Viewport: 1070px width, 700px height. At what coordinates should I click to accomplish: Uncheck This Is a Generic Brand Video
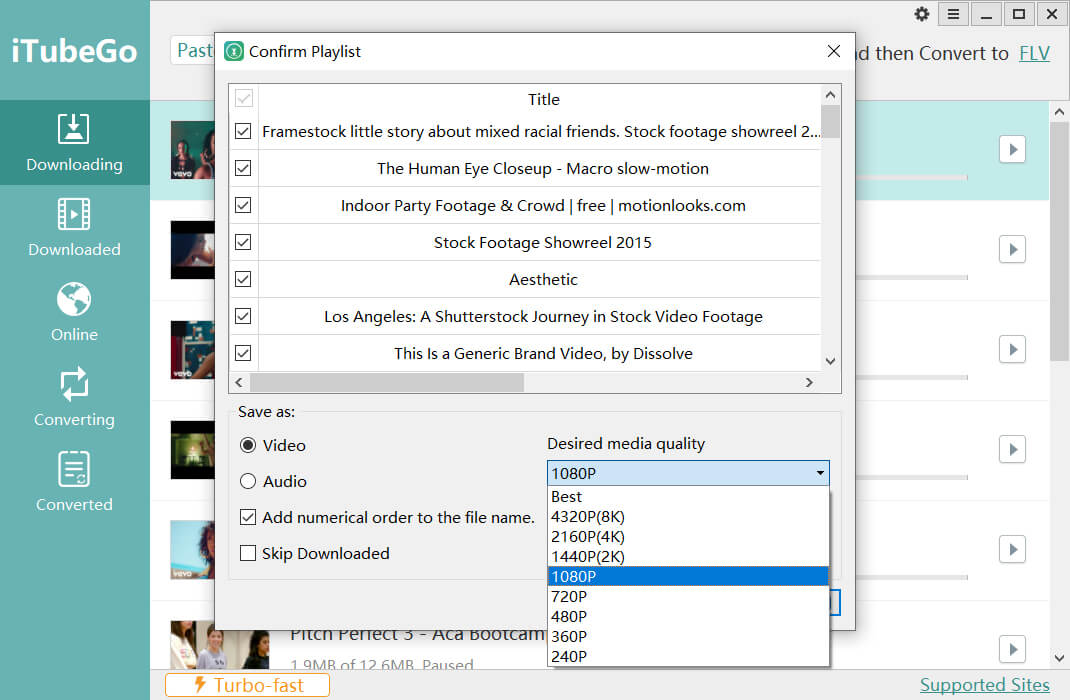(243, 353)
